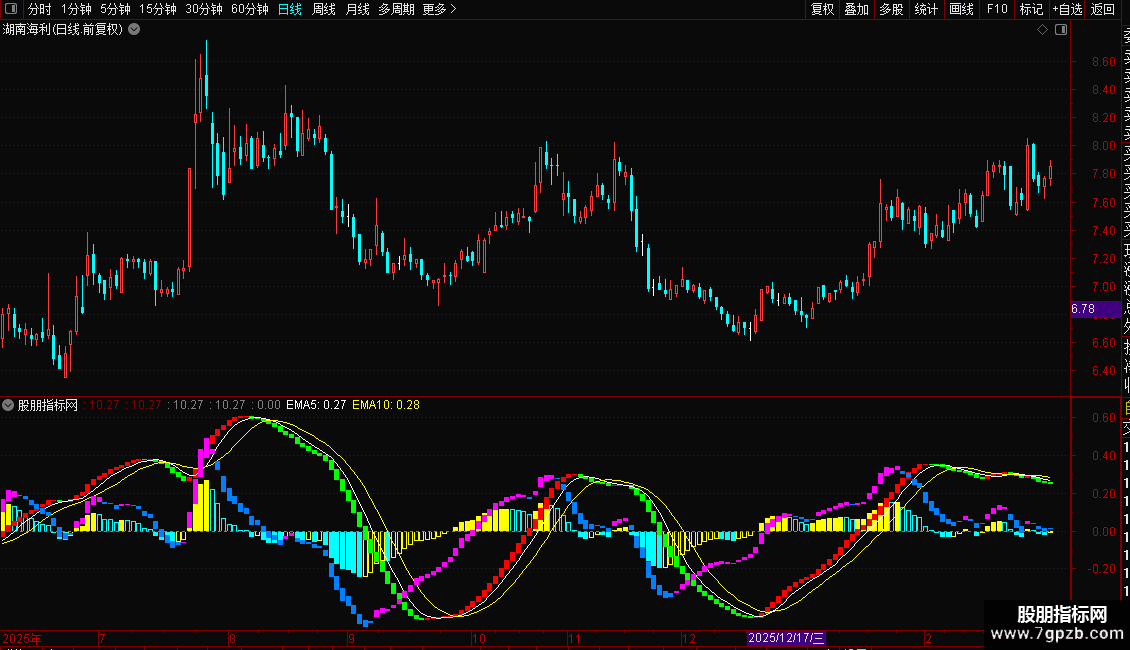
Task: Select the 1分钟 period tab
Action: click(x=76, y=9)
